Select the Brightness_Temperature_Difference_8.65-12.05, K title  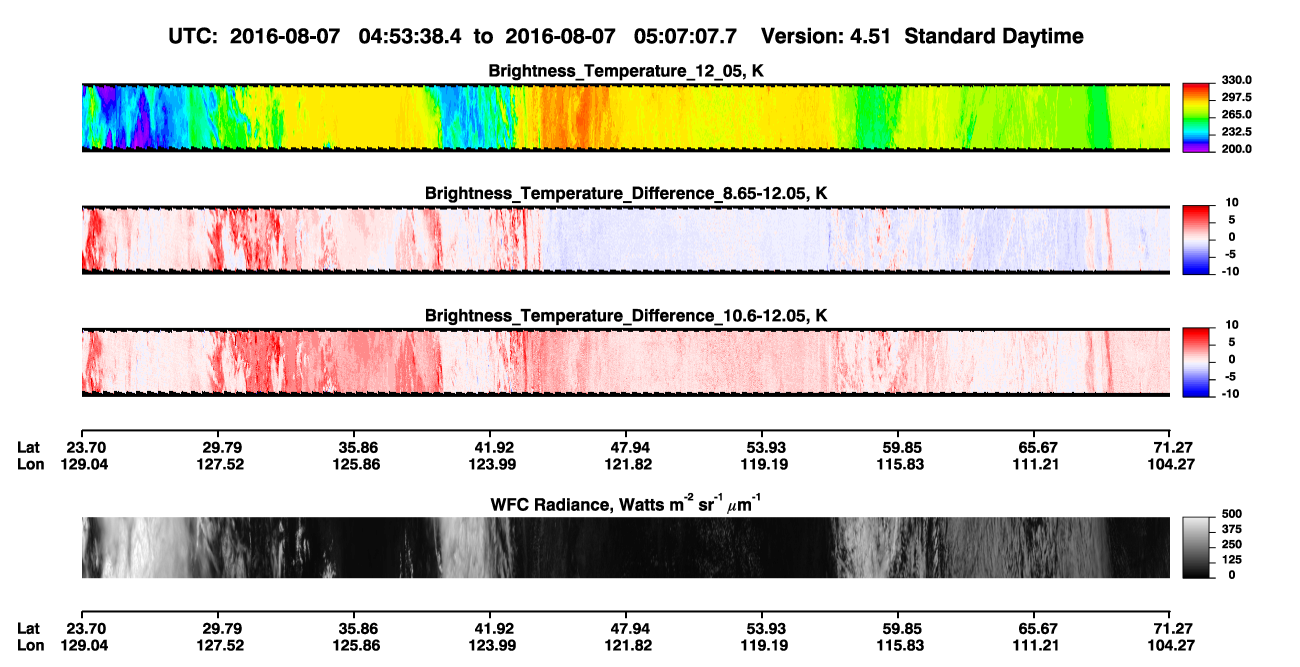(626, 193)
